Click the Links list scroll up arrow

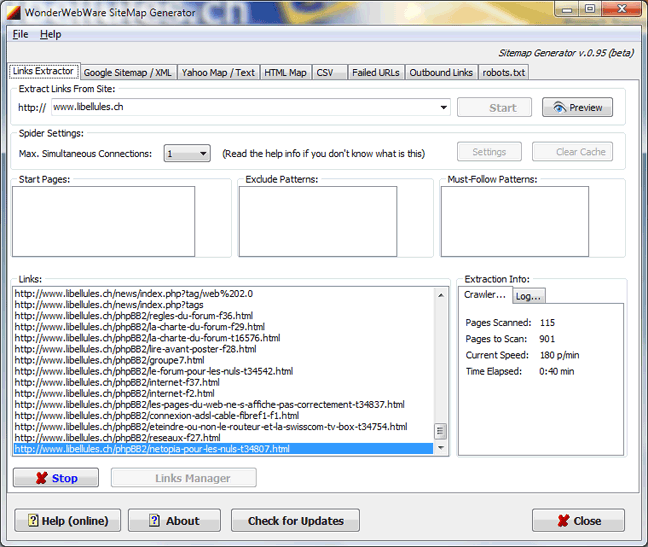pyautogui.click(x=441, y=295)
